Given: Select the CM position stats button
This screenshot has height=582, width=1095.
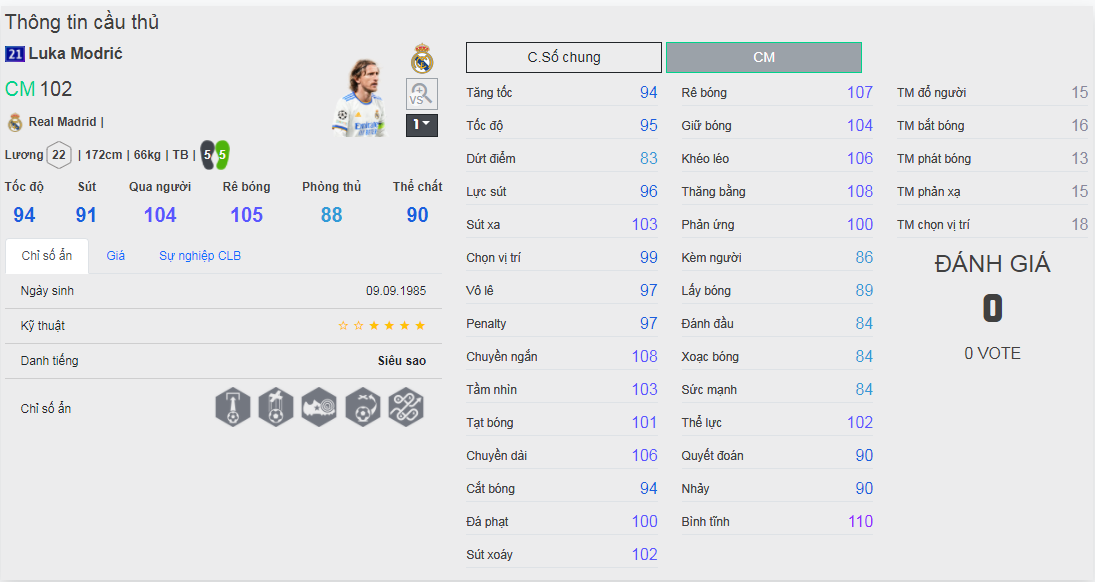Looking at the screenshot, I should 764,57.
